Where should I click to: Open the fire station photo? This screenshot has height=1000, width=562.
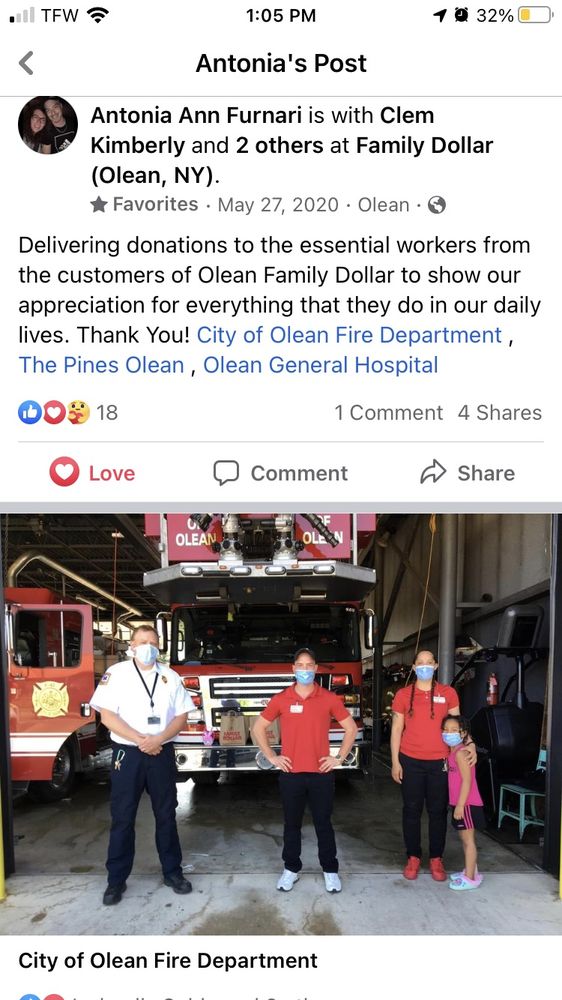pyautogui.click(x=281, y=724)
